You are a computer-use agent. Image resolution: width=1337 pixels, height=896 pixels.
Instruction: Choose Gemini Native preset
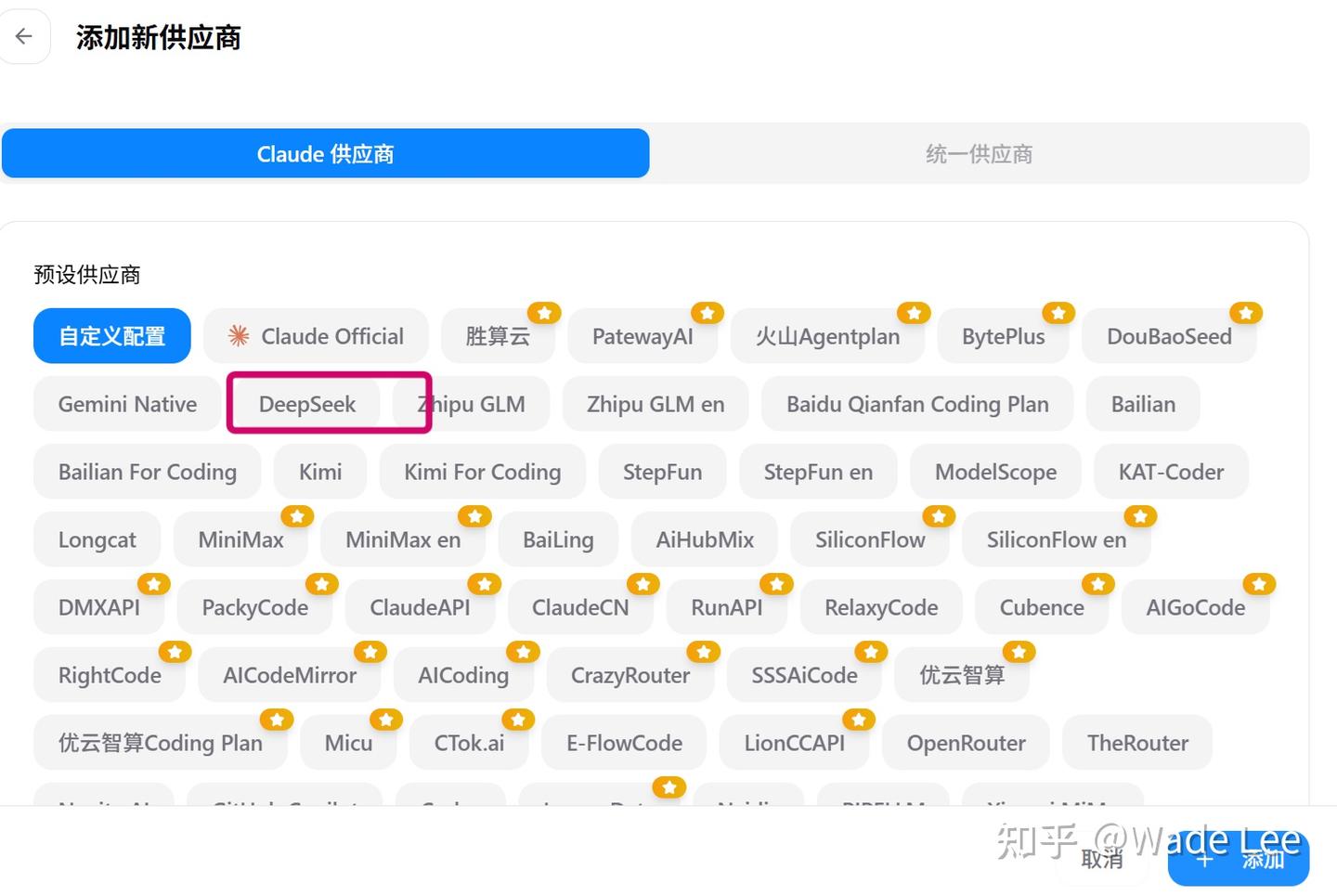127,404
